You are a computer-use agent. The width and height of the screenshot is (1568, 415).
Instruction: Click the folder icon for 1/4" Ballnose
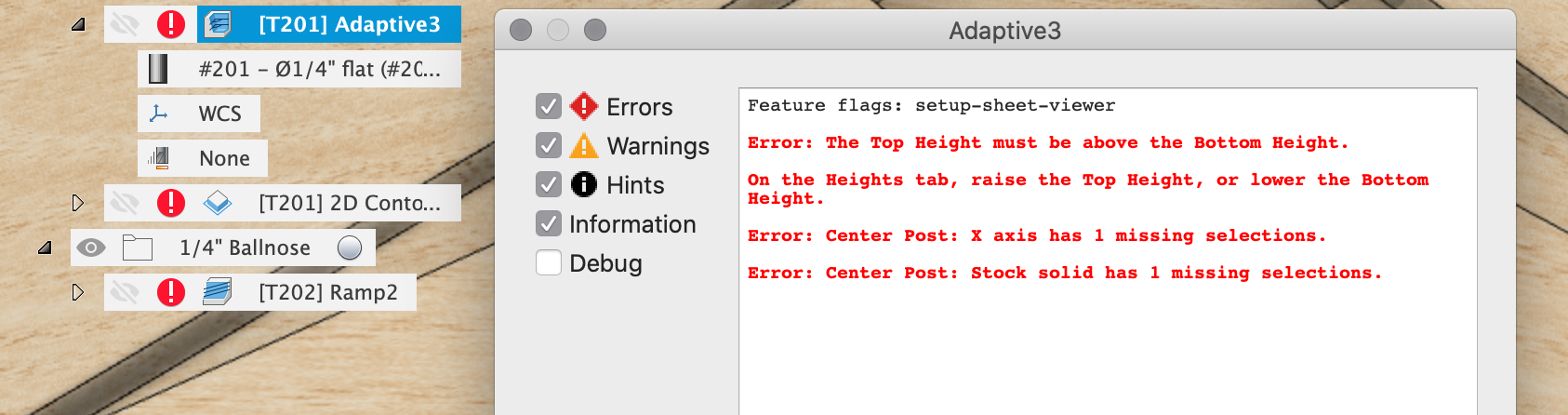[138, 248]
